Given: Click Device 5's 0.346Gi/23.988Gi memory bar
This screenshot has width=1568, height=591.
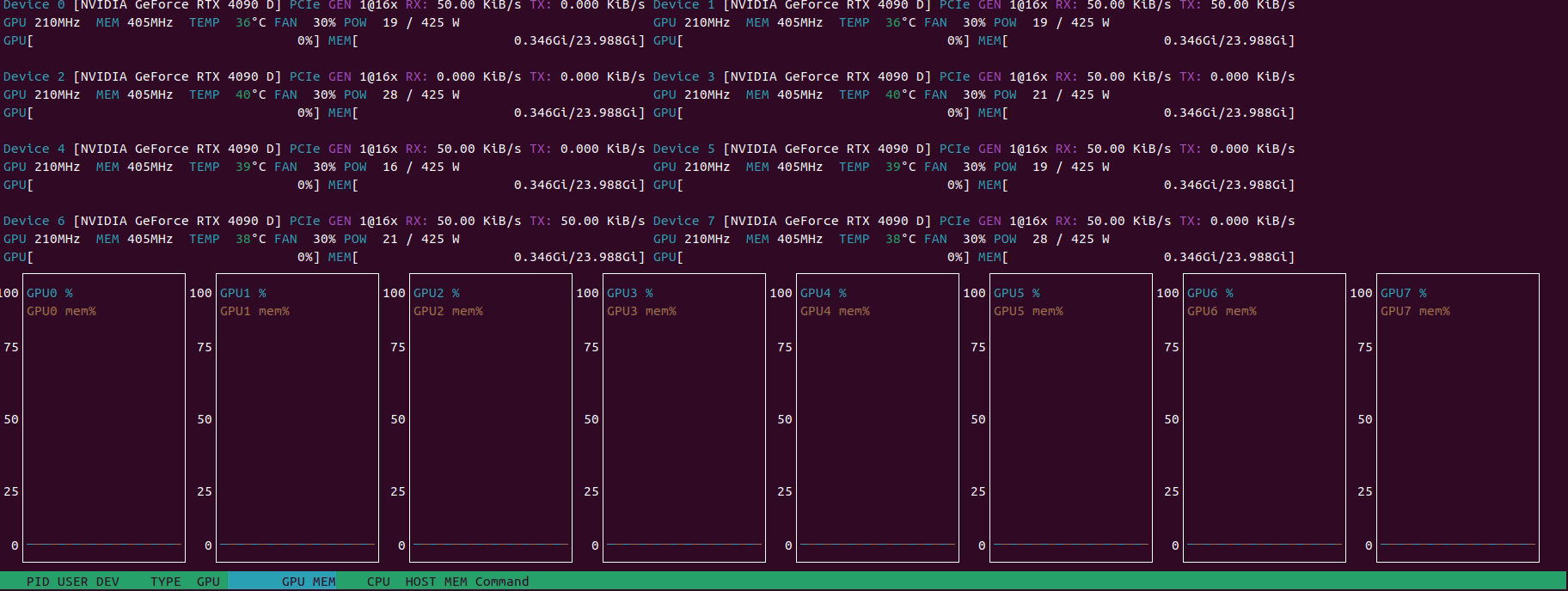Looking at the screenshot, I should tap(1136, 185).
